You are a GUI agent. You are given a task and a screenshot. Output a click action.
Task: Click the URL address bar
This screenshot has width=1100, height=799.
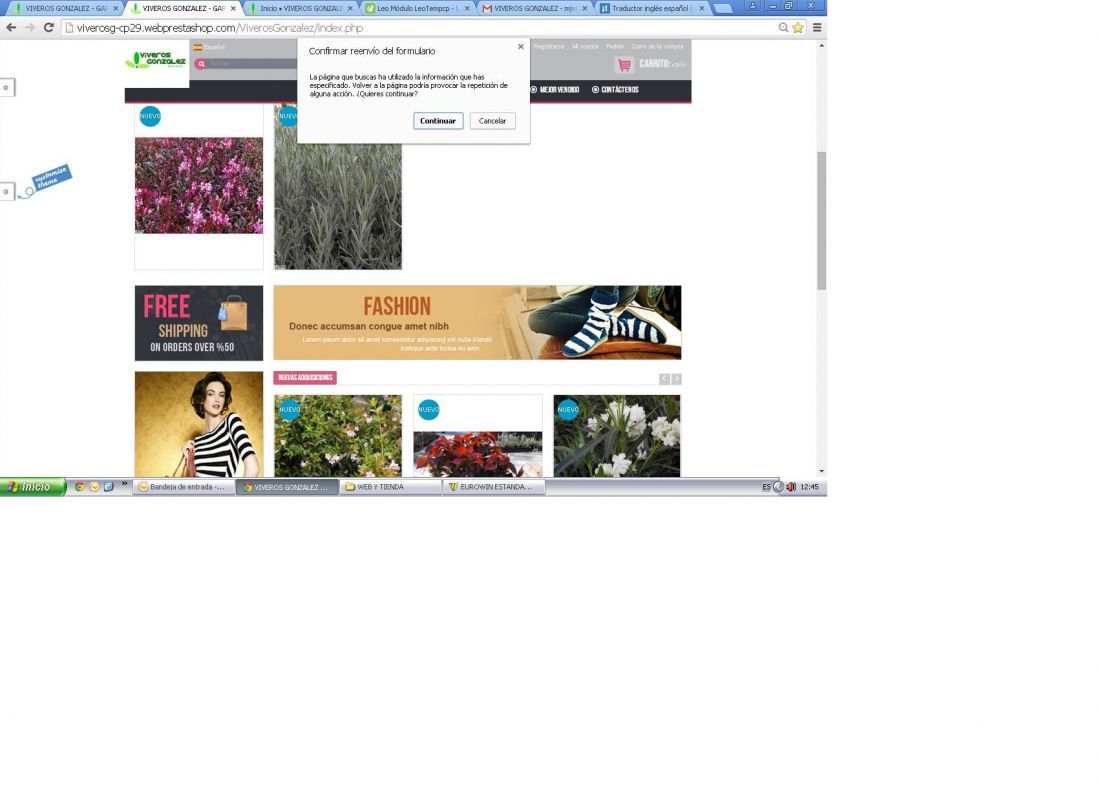click(x=421, y=28)
